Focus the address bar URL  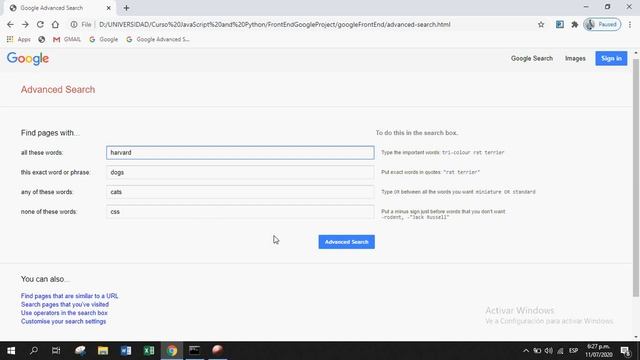point(275,24)
